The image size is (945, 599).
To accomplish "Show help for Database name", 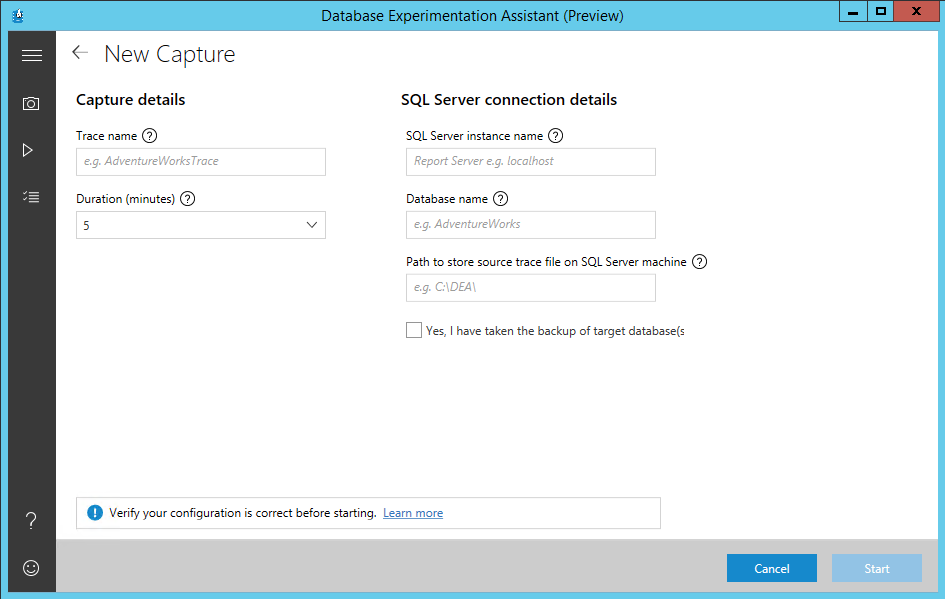I will click(x=501, y=199).
